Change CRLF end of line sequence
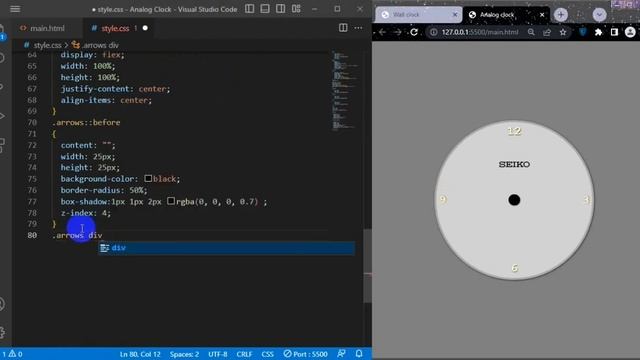 coord(244,354)
